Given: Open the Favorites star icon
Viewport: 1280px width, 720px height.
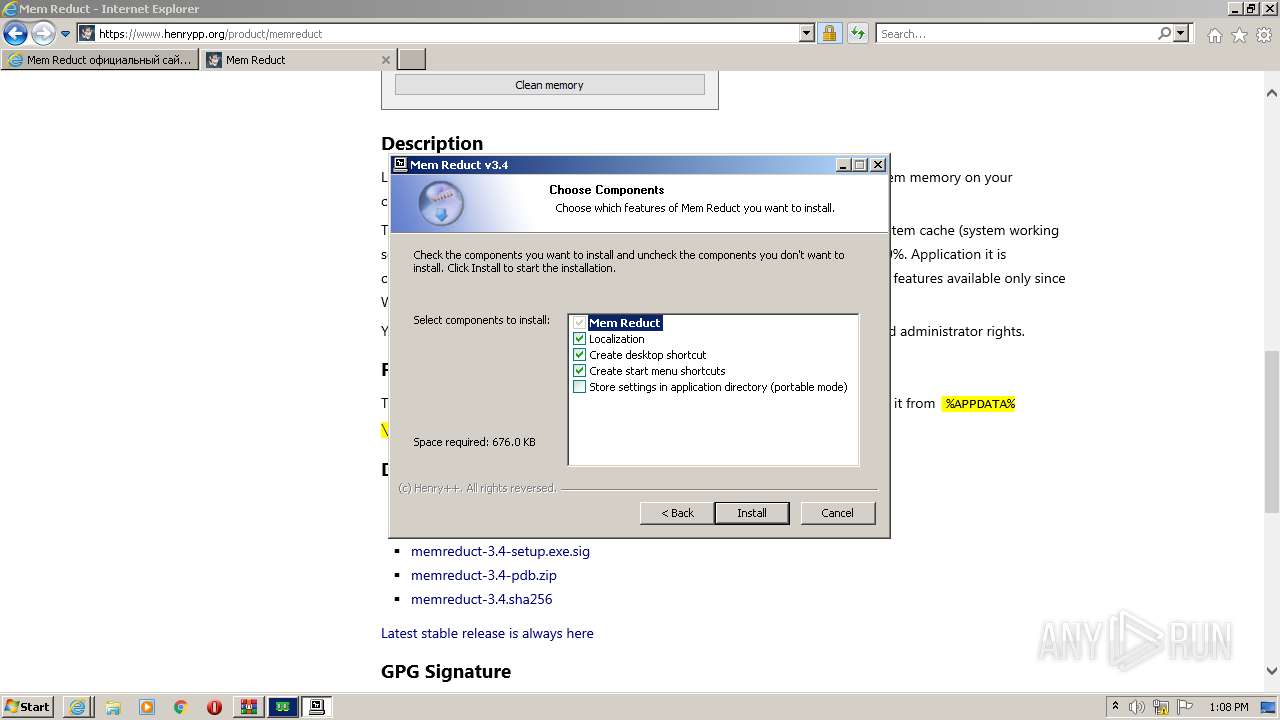Looking at the screenshot, I should [x=1239, y=35].
